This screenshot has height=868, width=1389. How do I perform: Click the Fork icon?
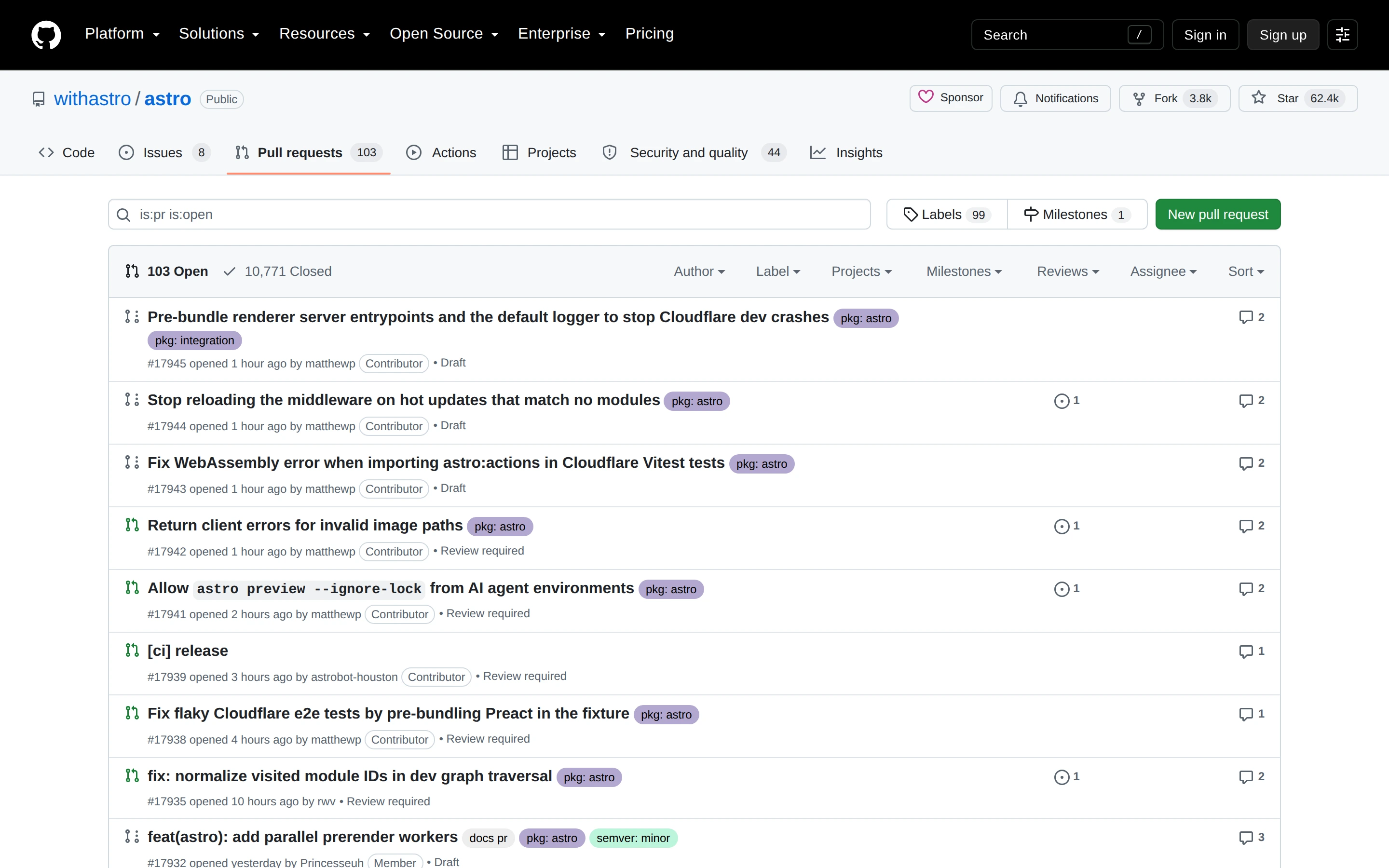coord(1139,99)
